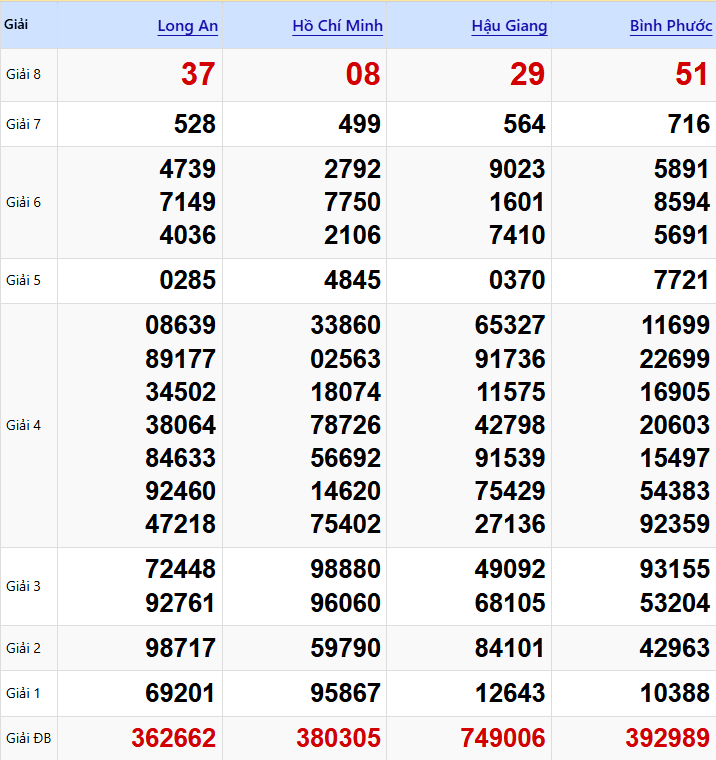Select Bình Phước special prize 392989
Image resolution: width=716 pixels, height=760 pixels.
667,738
